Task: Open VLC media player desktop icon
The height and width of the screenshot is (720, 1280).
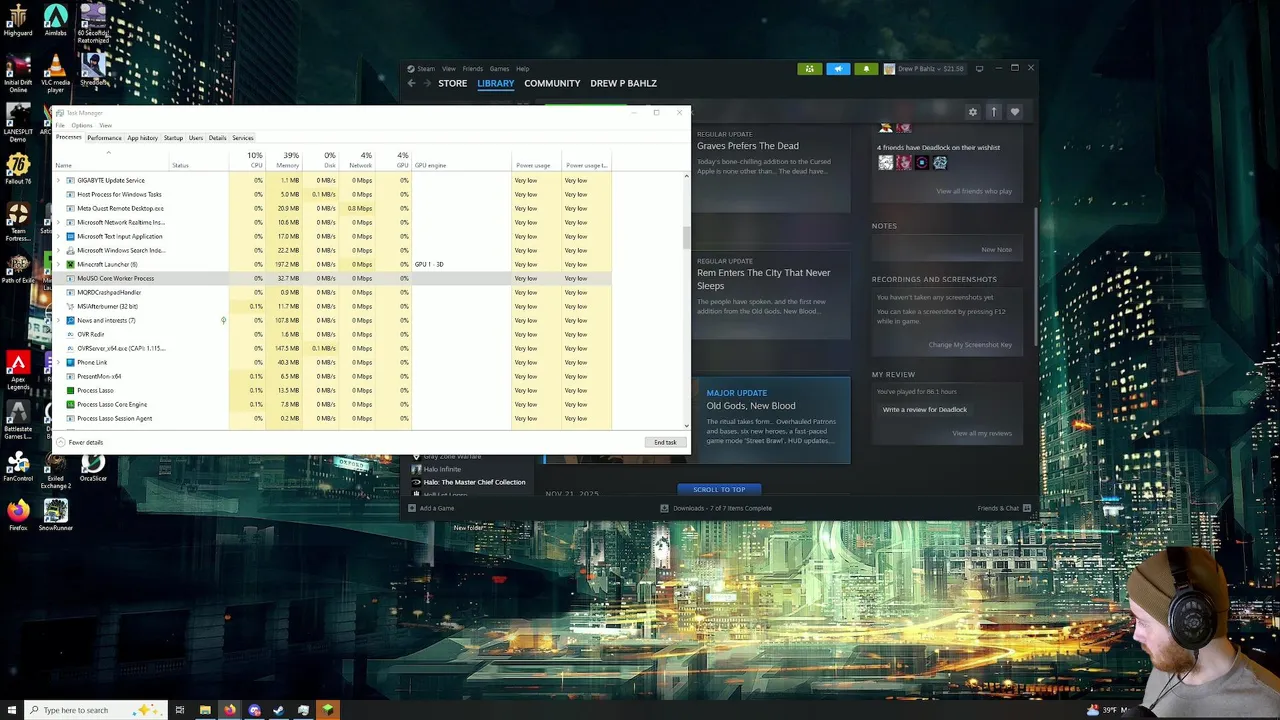Action: [x=56, y=73]
